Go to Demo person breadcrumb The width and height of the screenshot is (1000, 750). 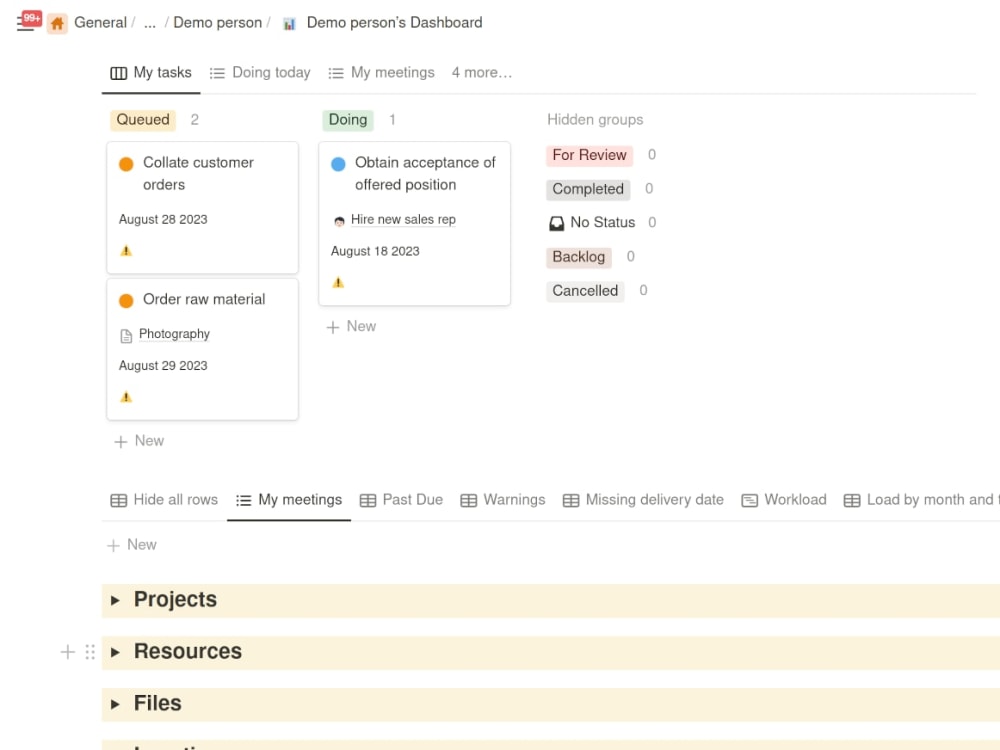point(217,22)
